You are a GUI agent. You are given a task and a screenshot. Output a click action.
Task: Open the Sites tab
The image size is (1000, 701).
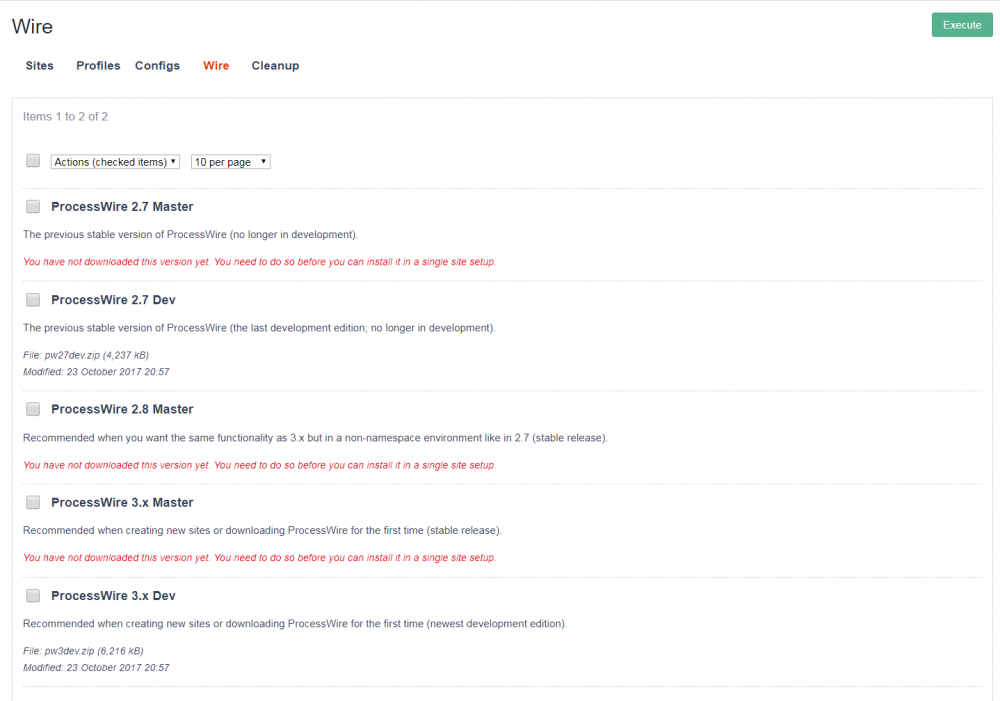click(x=40, y=66)
